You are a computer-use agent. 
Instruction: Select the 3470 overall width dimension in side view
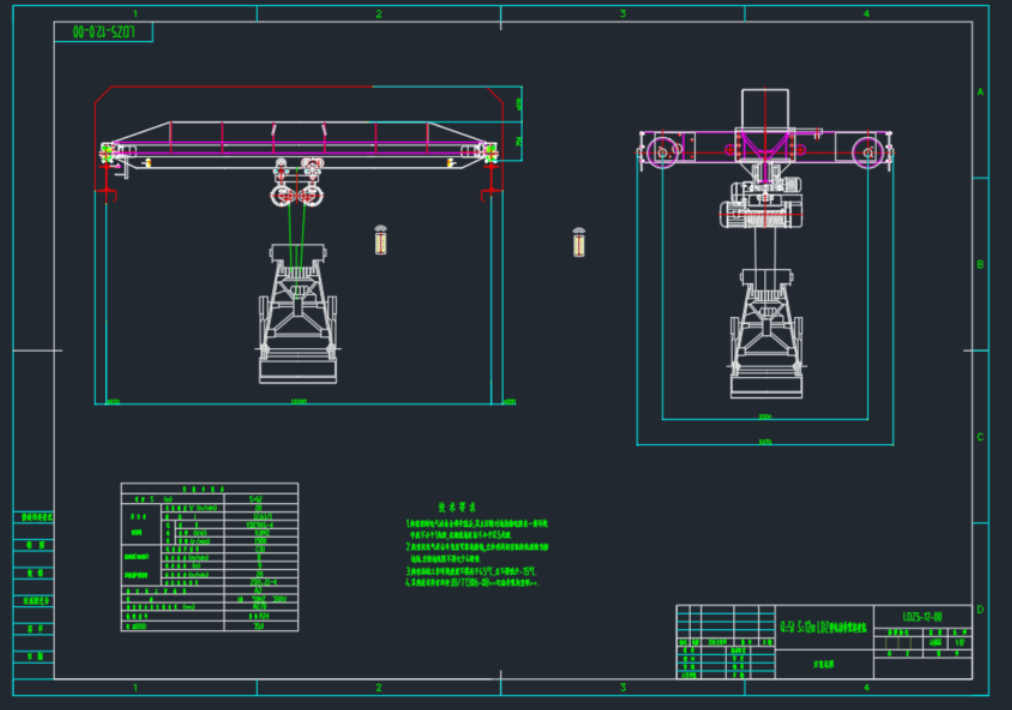[765, 442]
